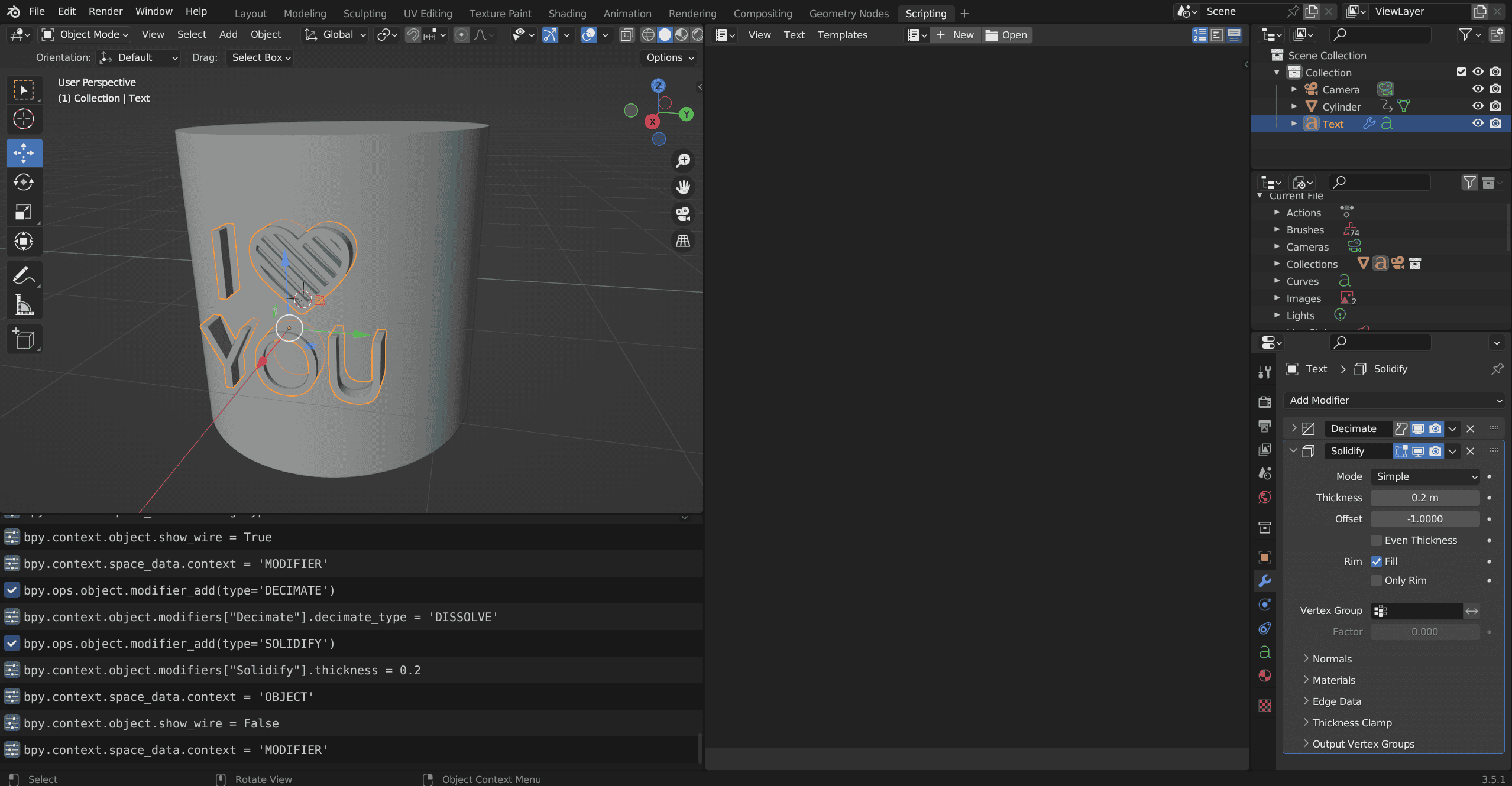Screen dimensions: 1512x786
Task: Toggle the camera view icon
Action: 683,214
